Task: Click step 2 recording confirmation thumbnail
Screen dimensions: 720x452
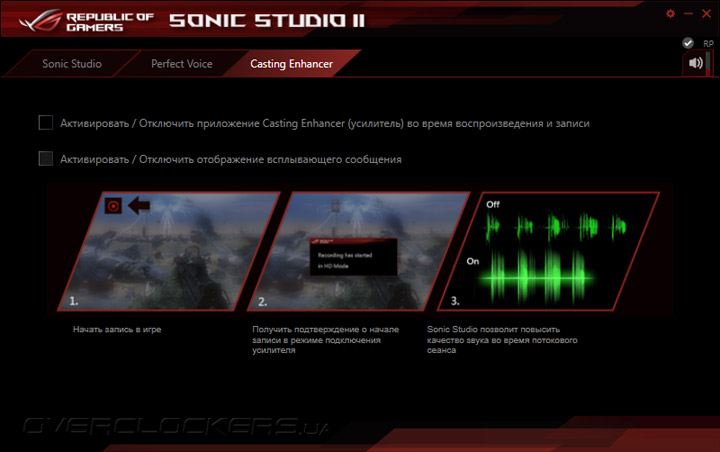Action: point(359,251)
